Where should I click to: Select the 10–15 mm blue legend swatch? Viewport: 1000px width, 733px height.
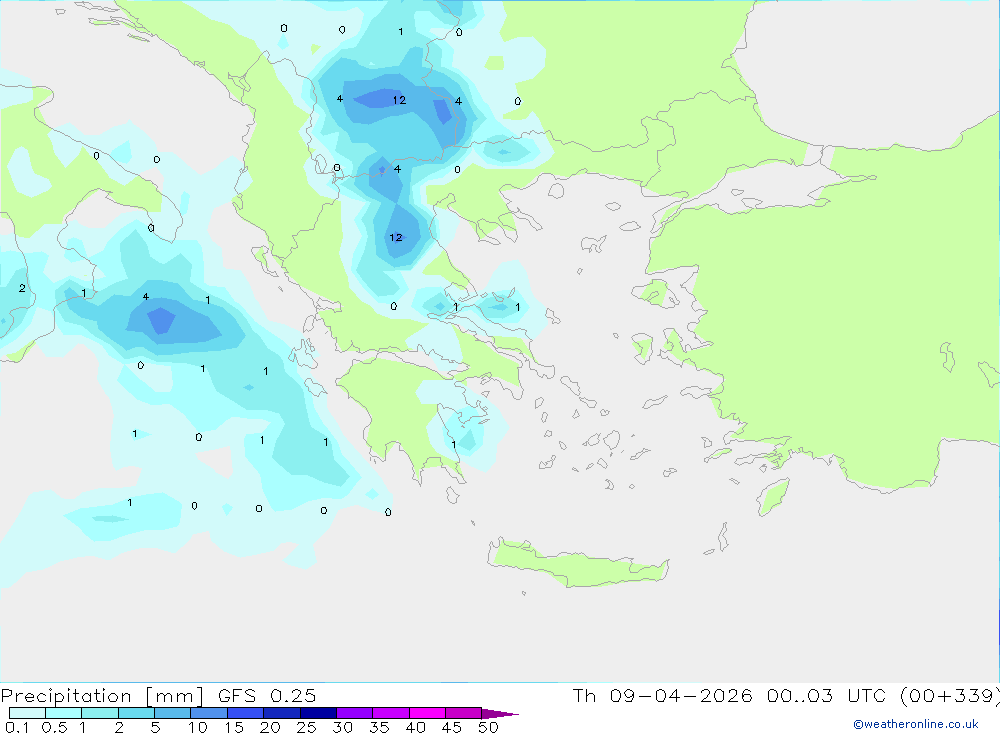click(x=209, y=713)
